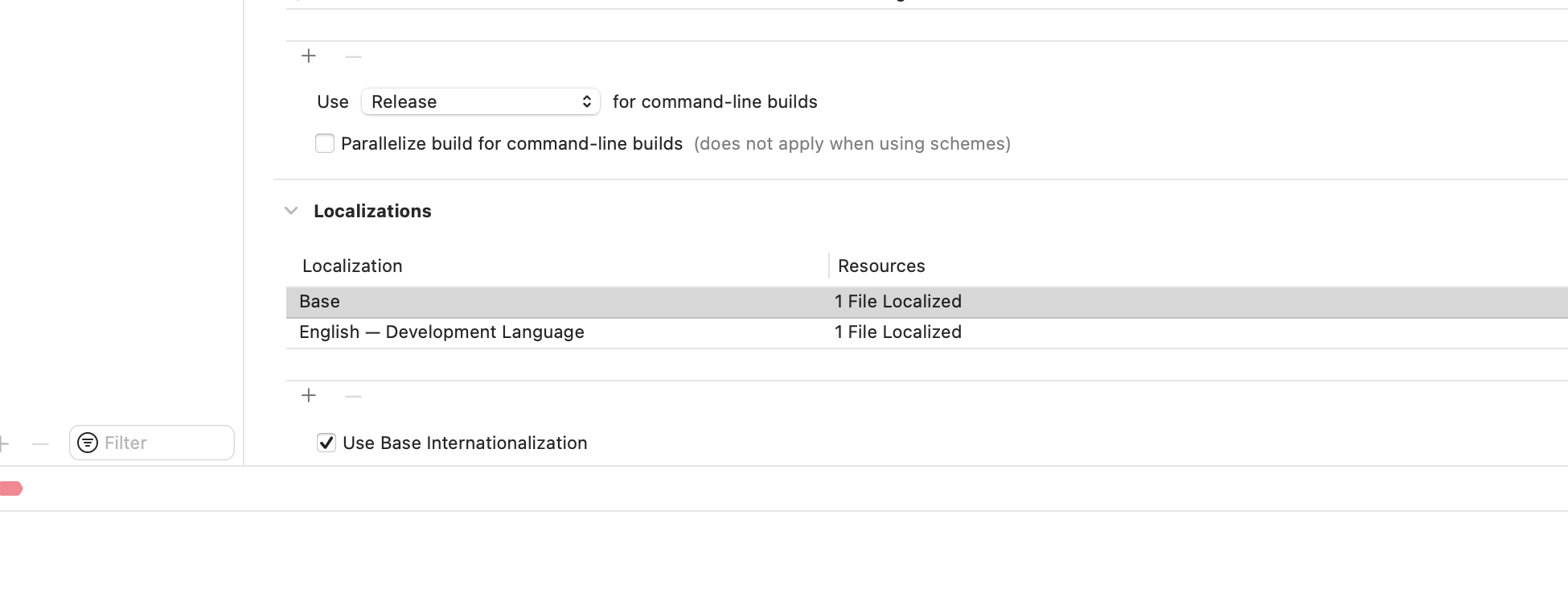Click the Localization column header
This screenshot has height=610, width=1568.
click(x=352, y=266)
